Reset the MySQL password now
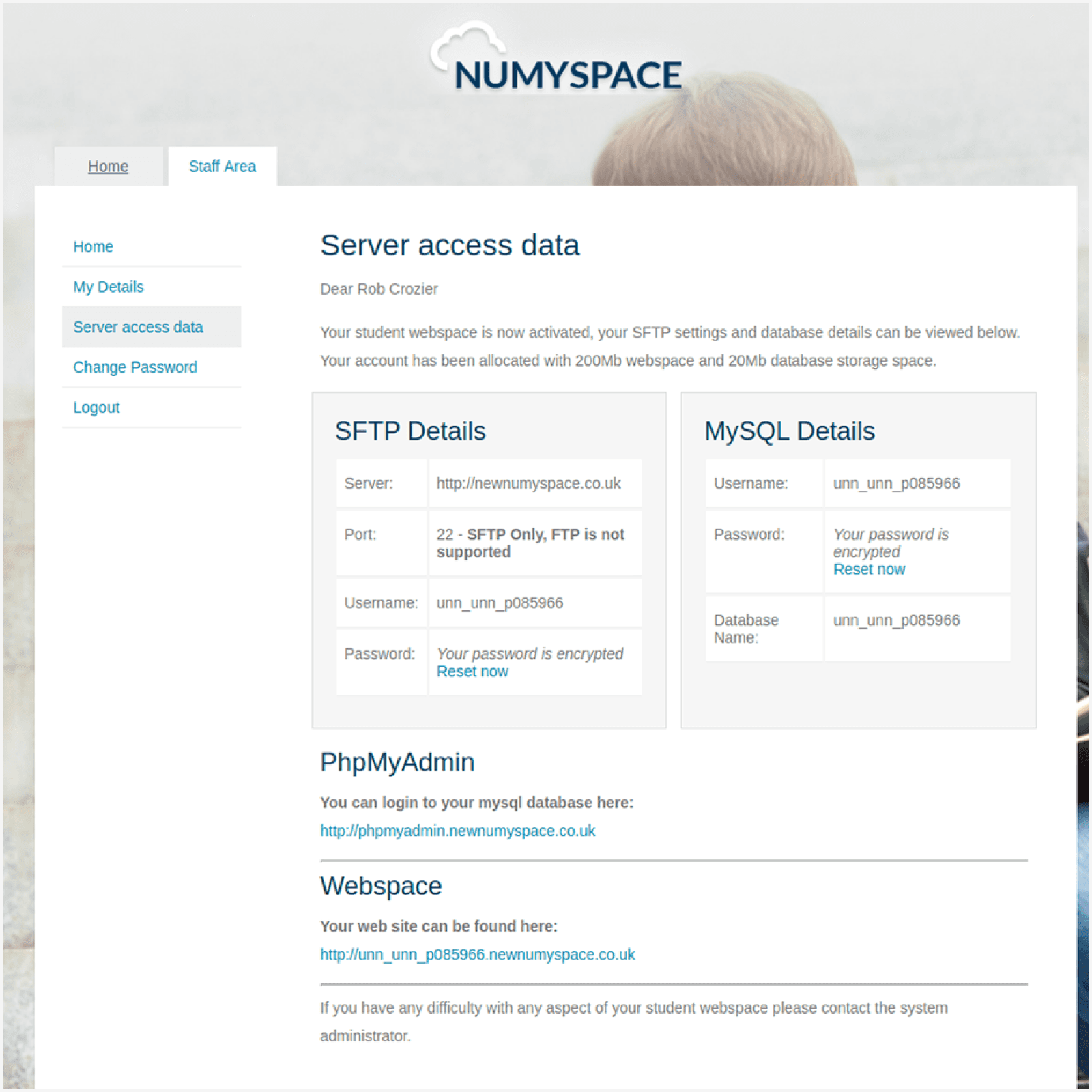 tap(869, 569)
